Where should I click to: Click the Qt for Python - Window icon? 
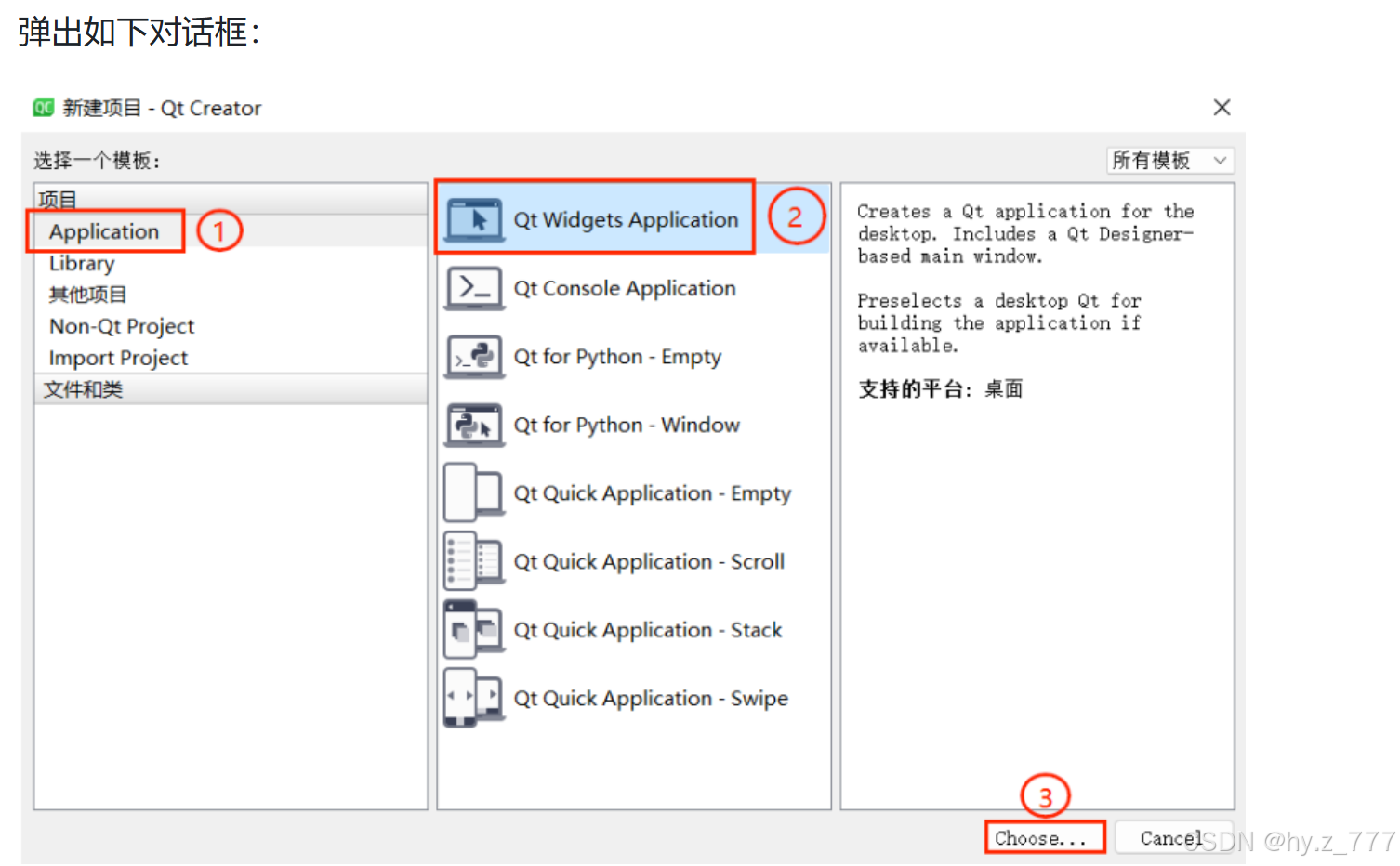[x=475, y=425]
